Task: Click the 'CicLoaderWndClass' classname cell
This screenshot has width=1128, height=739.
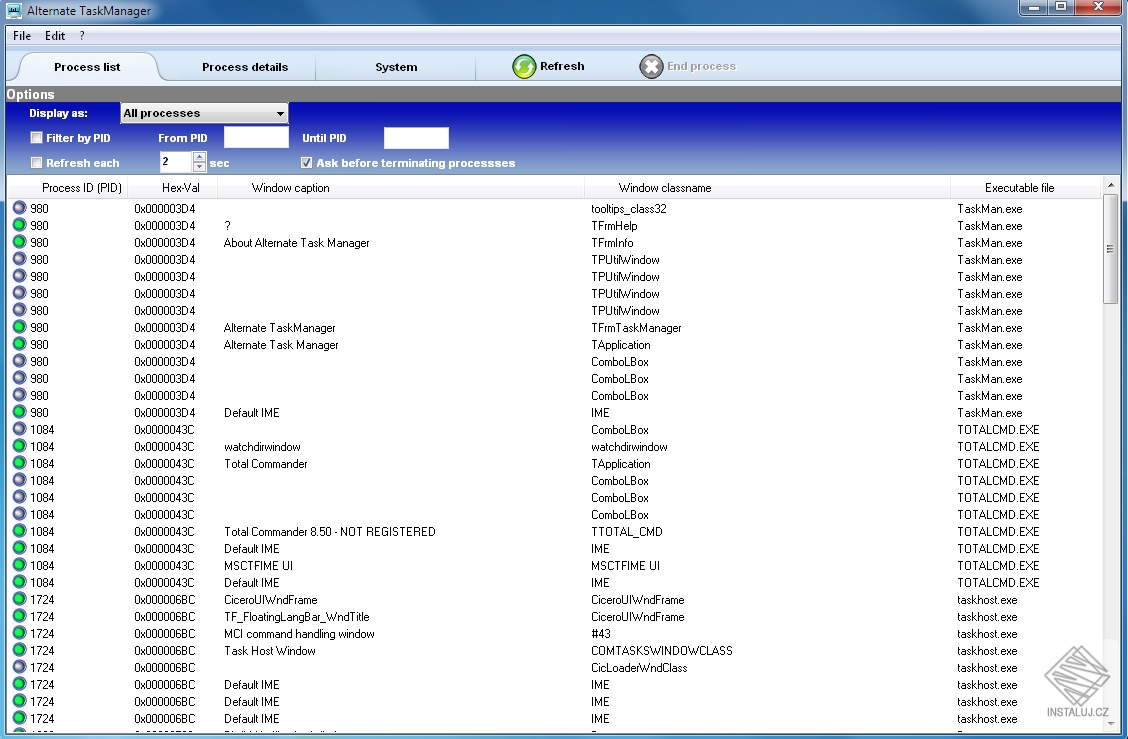Action: click(x=639, y=668)
